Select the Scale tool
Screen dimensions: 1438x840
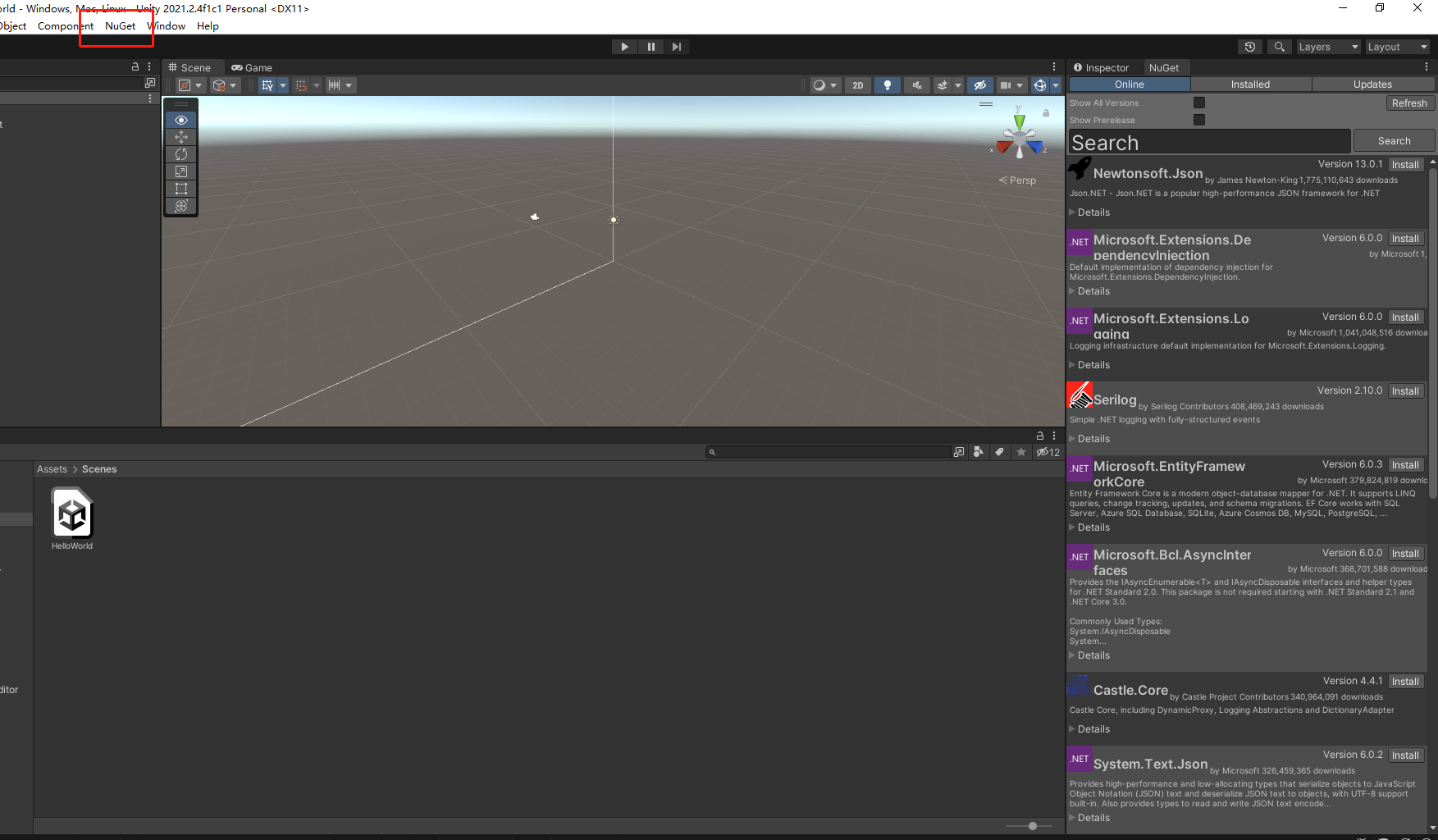180,171
